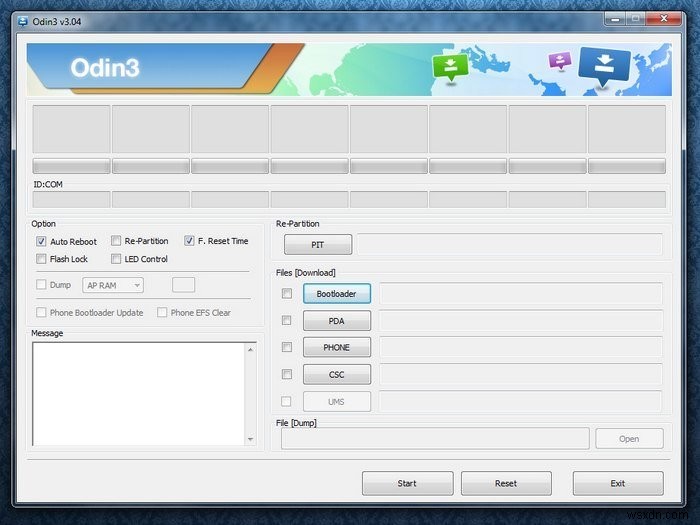Click Open in File Dump section
Screen dimensions: 700x525
tap(629, 439)
